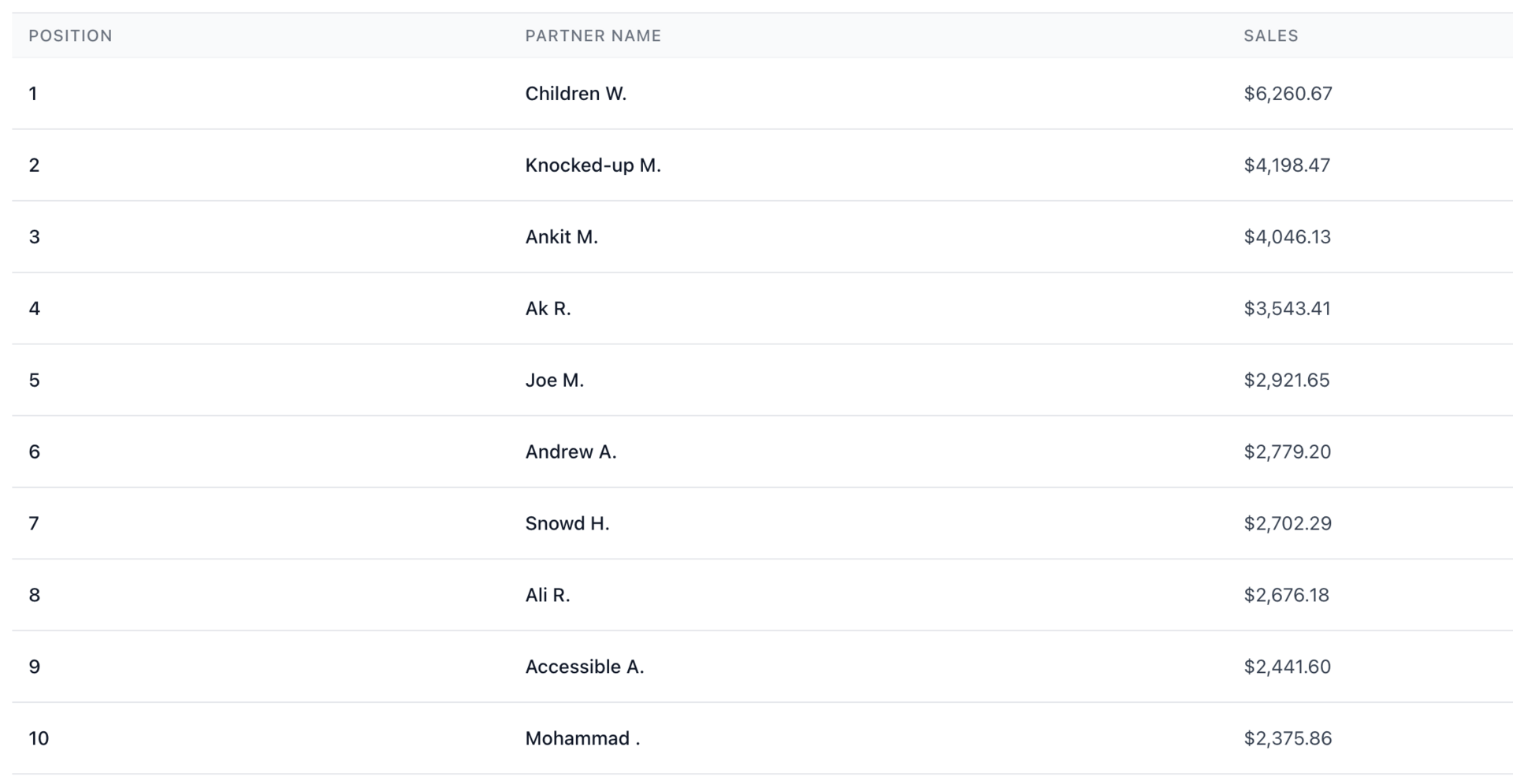1513x784 pixels.
Task: Click position number 10 cell
Action: tap(39, 739)
